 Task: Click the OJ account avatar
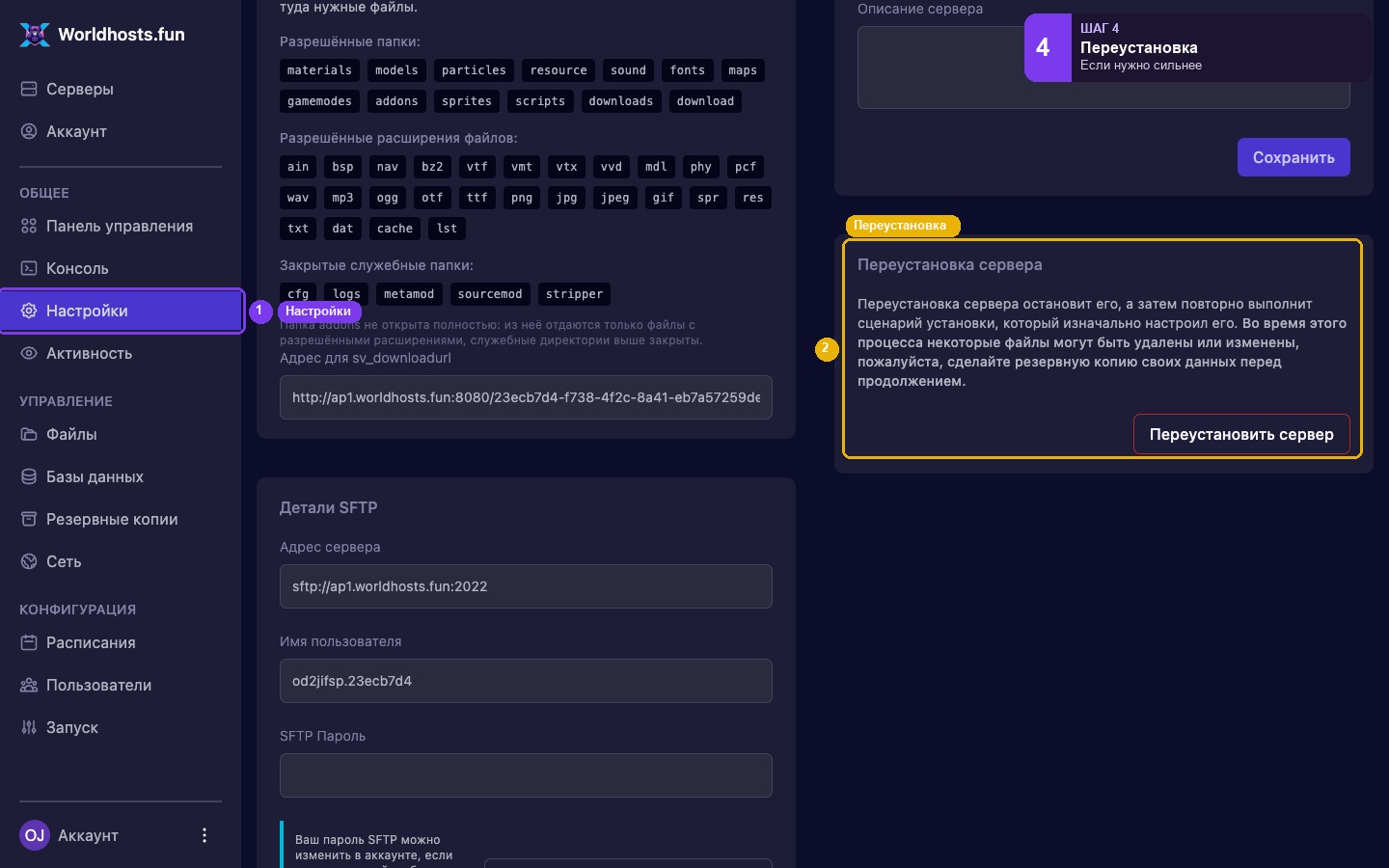[x=35, y=835]
